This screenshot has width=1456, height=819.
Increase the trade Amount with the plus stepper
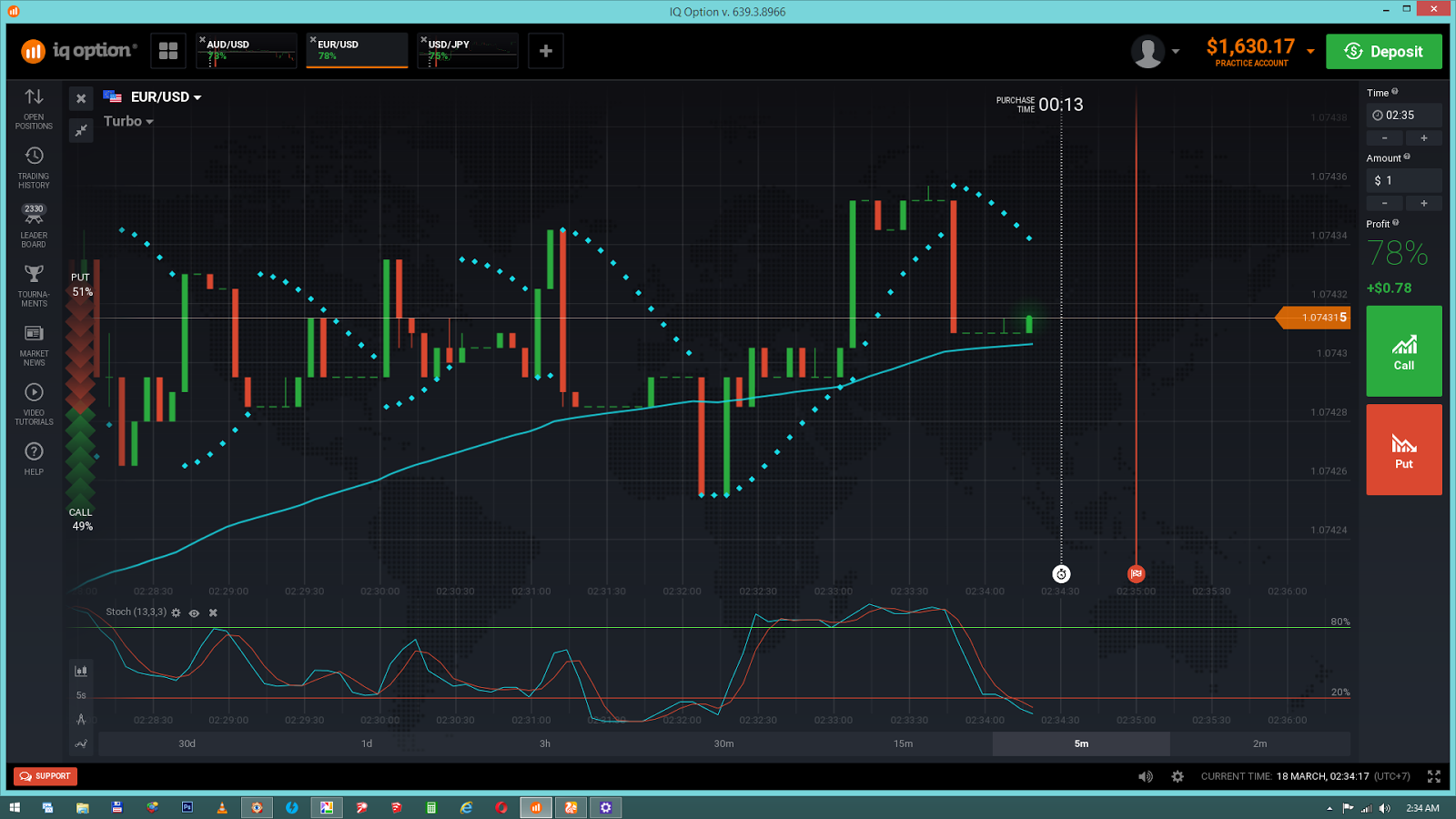pos(1424,202)
